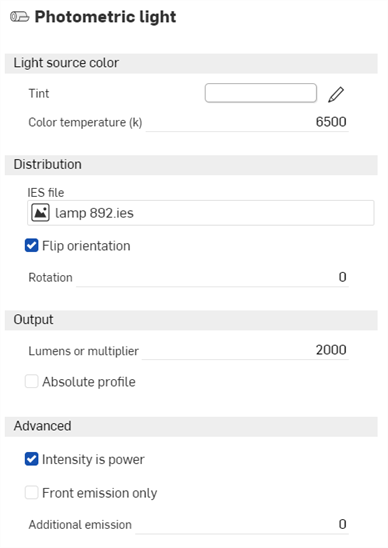Collapse the Light source color section
Viewport: 388px width, 548px height.
click(191, 63)
